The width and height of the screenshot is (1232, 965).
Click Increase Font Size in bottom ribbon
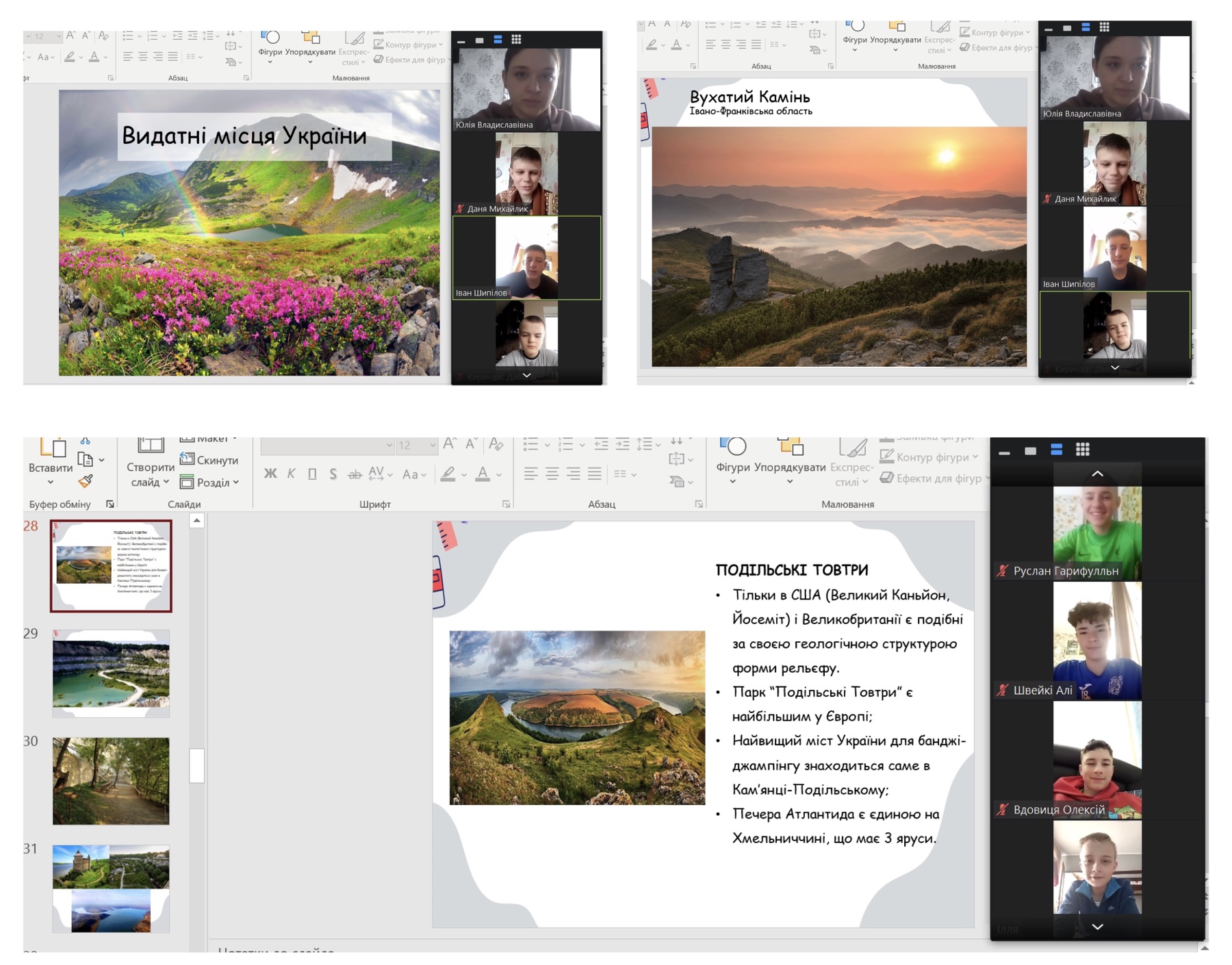click(450, 444)
